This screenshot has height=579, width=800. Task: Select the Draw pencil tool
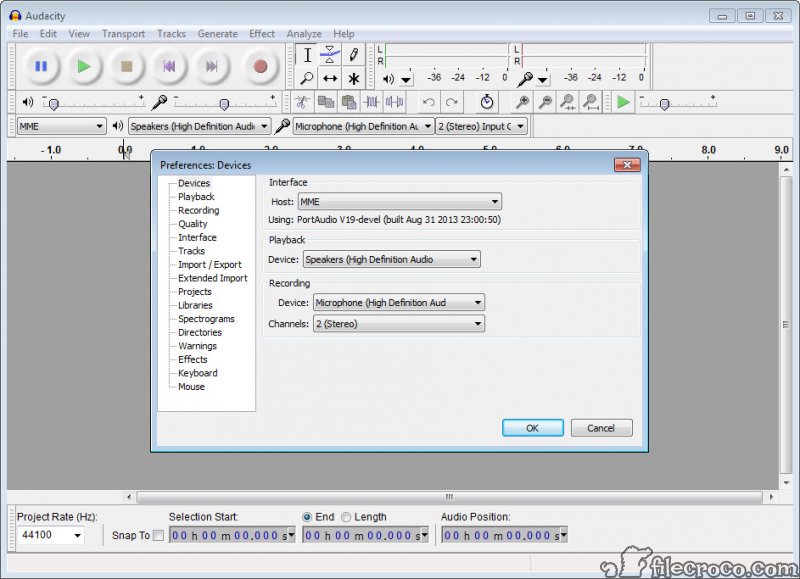353,55
